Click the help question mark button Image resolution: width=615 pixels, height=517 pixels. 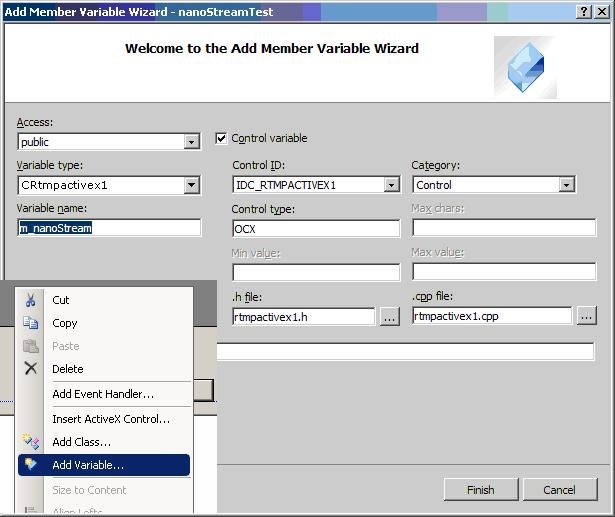[x=583, y=11]
